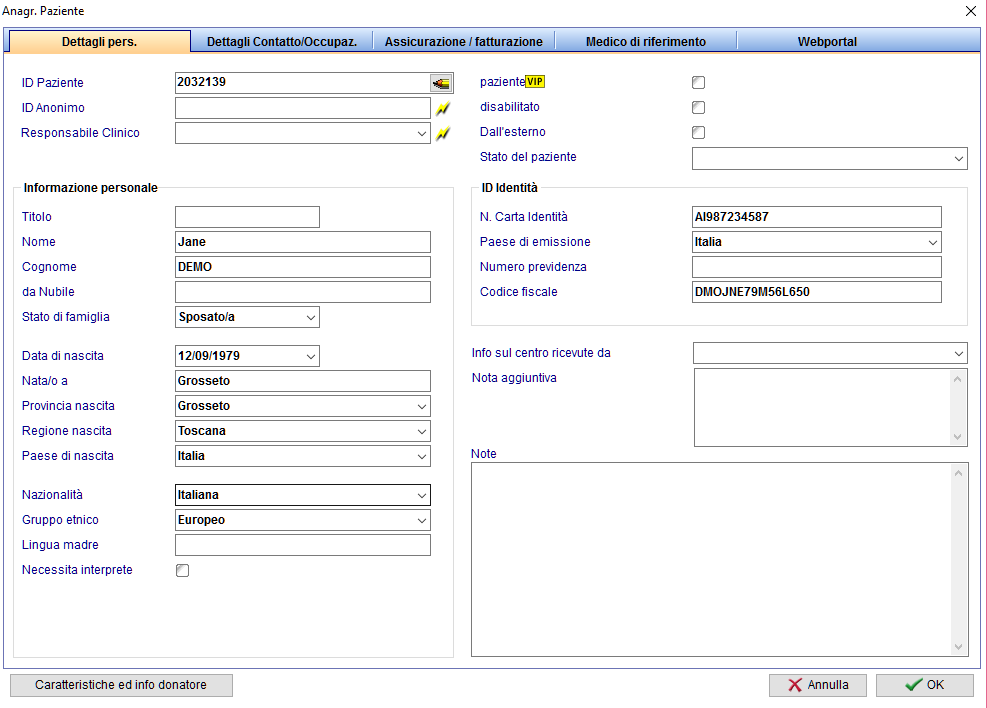The image size is (987, 708).
Task: Click the N. Carta Identità field
Action: [816, 217]
